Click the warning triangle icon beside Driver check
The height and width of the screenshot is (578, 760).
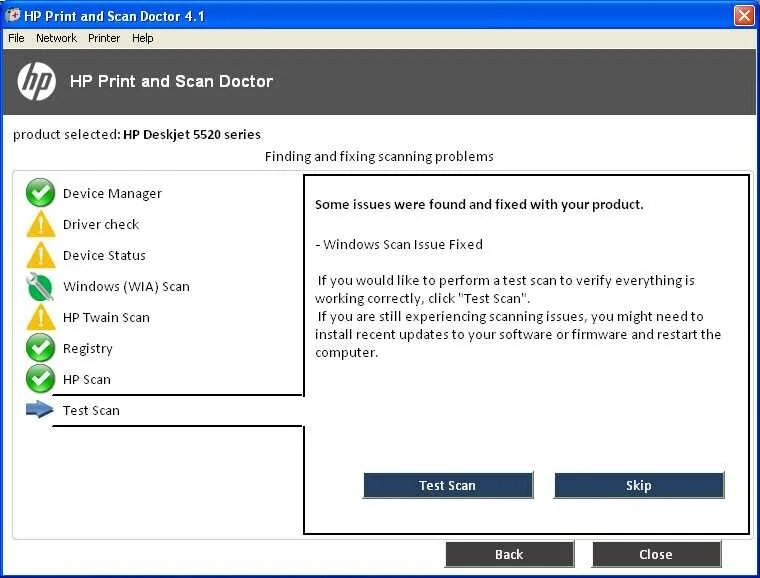pos(41,224)
